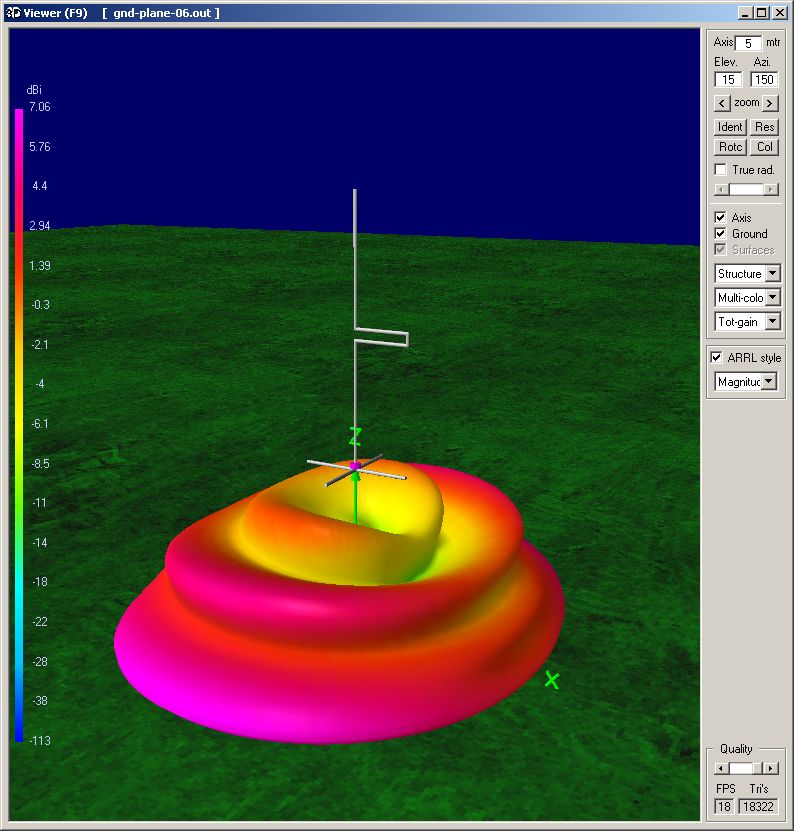Click the Quality slider thumb

click(x=741, y=768)
